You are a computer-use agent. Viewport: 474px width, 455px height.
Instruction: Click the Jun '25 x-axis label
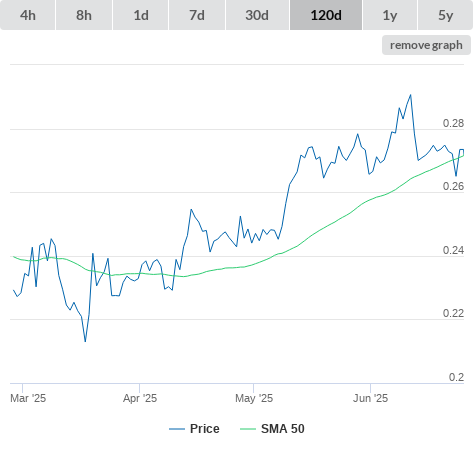tap(370, 398)
